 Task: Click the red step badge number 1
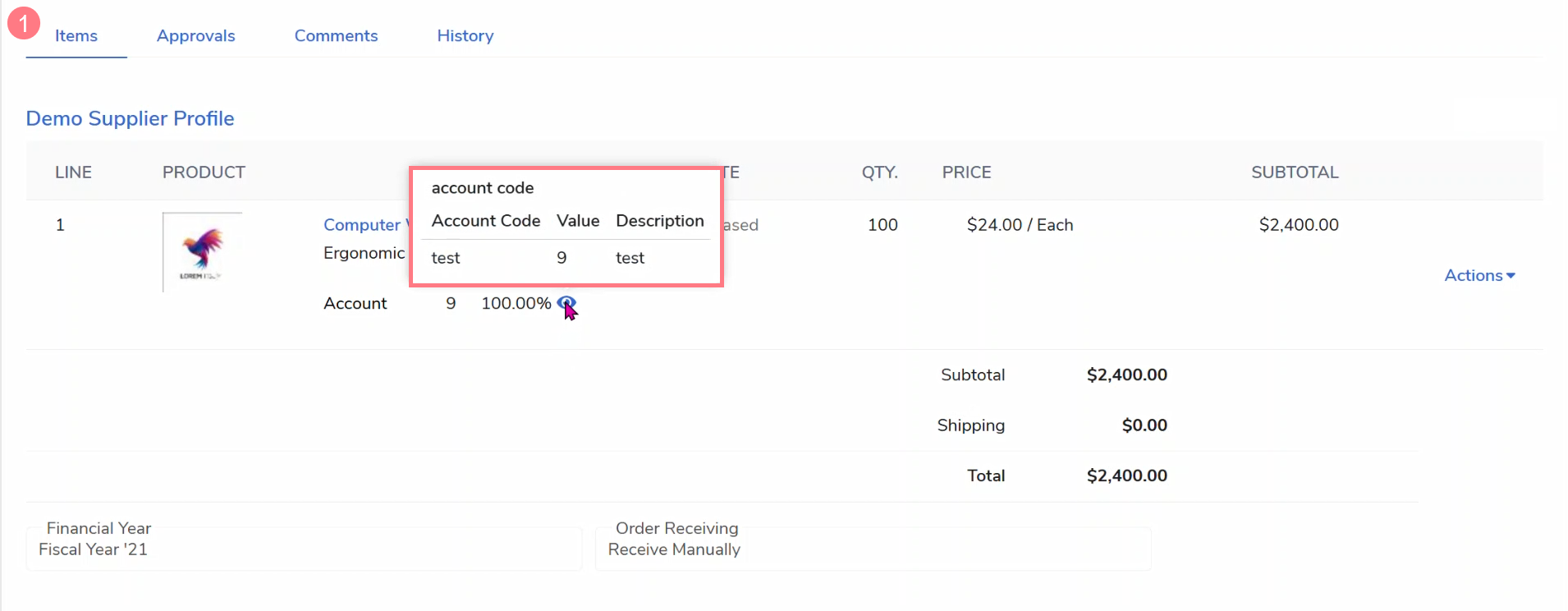[x=24, y=23]
